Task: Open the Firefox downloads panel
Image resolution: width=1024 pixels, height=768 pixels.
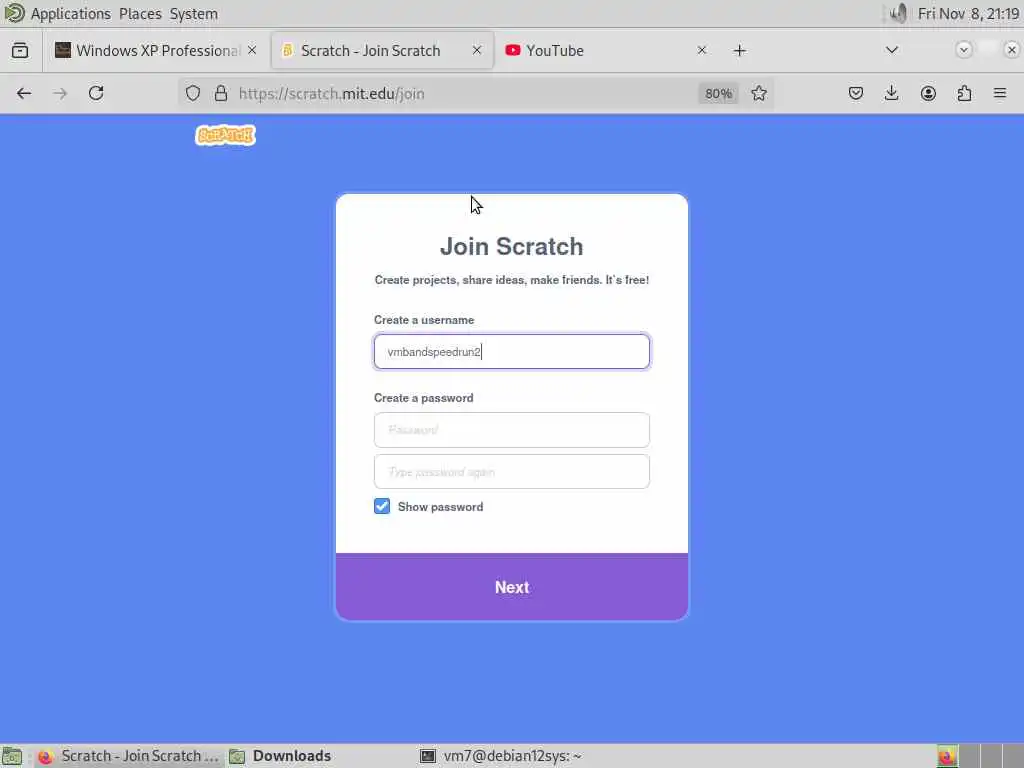Action: click(x=891, y=93)
